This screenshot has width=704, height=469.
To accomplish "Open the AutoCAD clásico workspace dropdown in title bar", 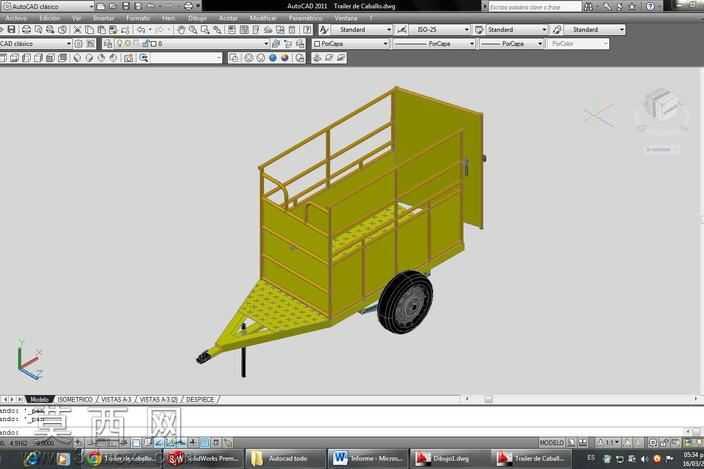I will (48, 6).
